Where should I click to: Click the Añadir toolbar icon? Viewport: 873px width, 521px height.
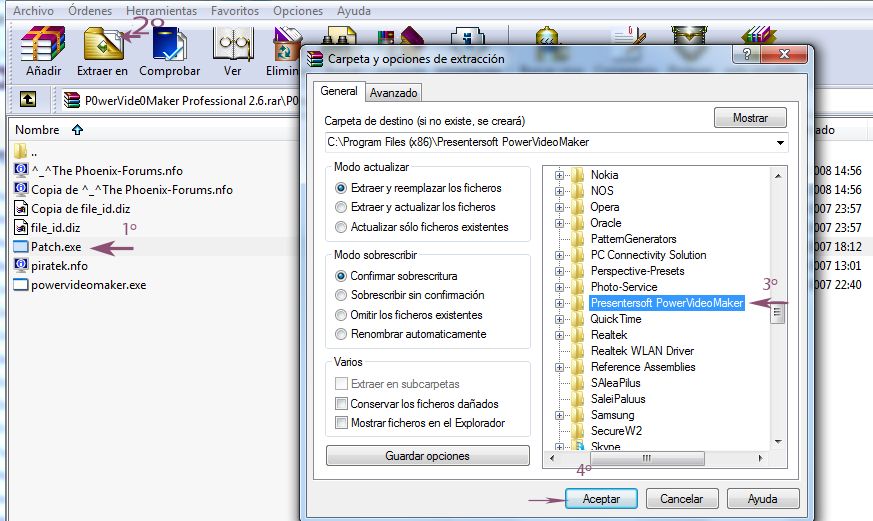click(x=43, y=45)
